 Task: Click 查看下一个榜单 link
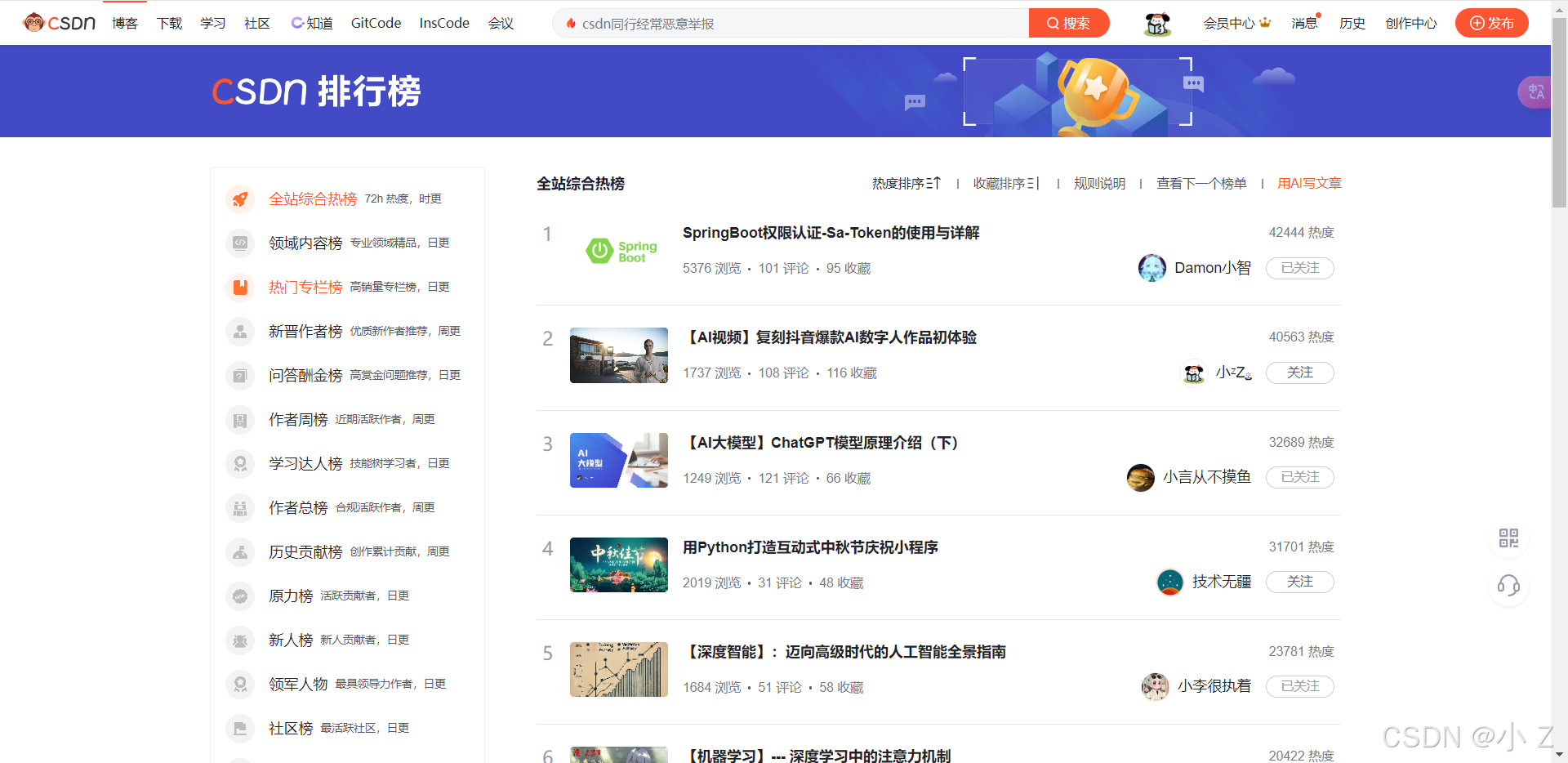click(x=1201, y=184)
